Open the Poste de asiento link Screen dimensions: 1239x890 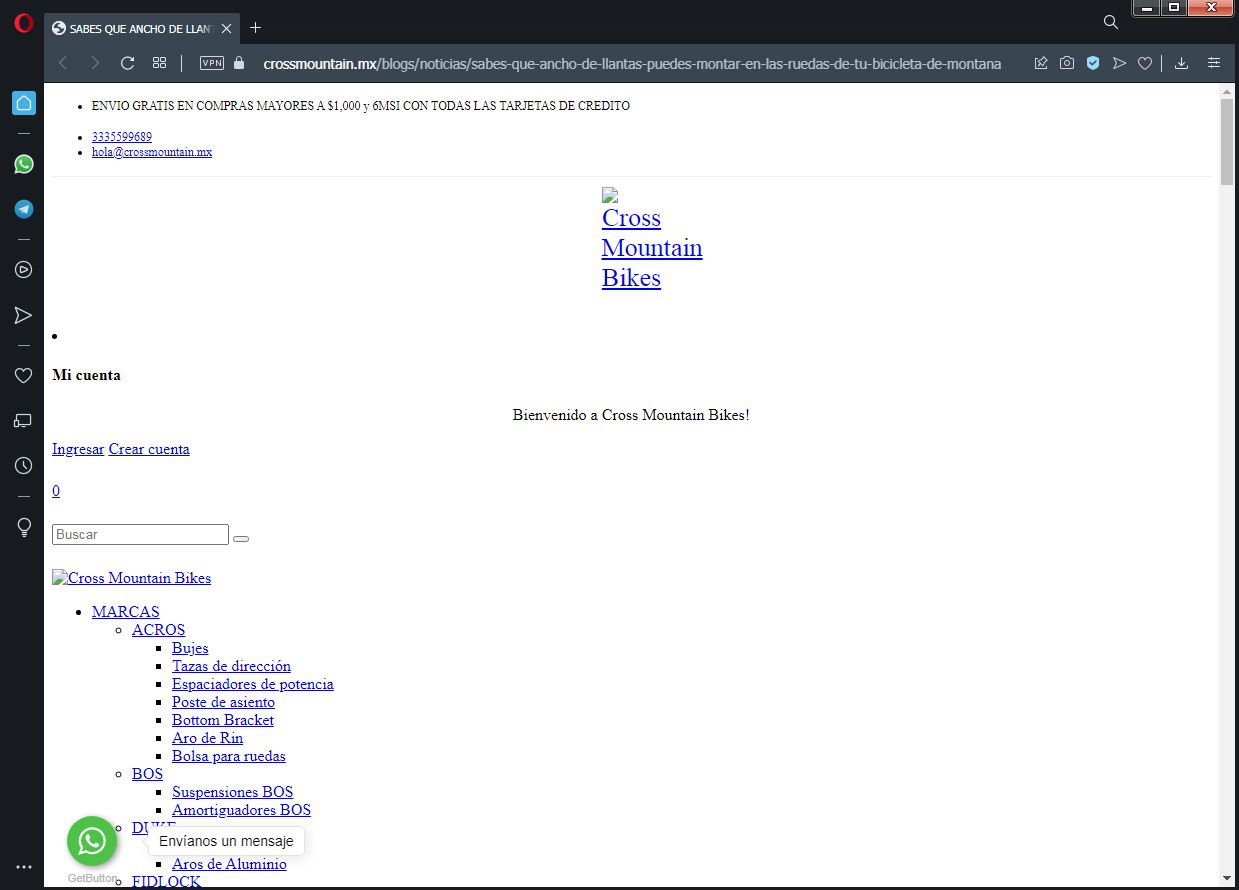click(223, 702)
